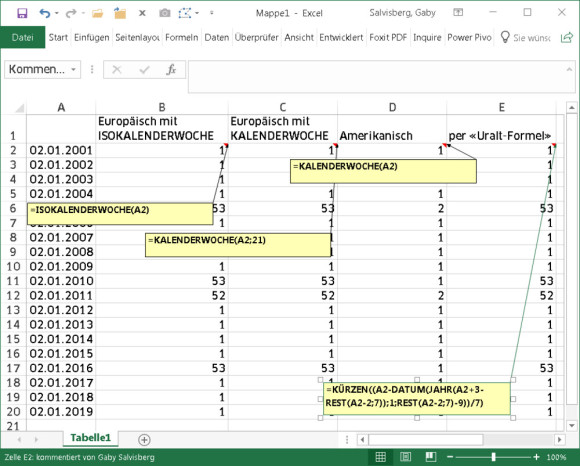Select the Tabelle1 sheet tab
The width and height of the screenshot is (580, 466).
[x=91, y=438]
